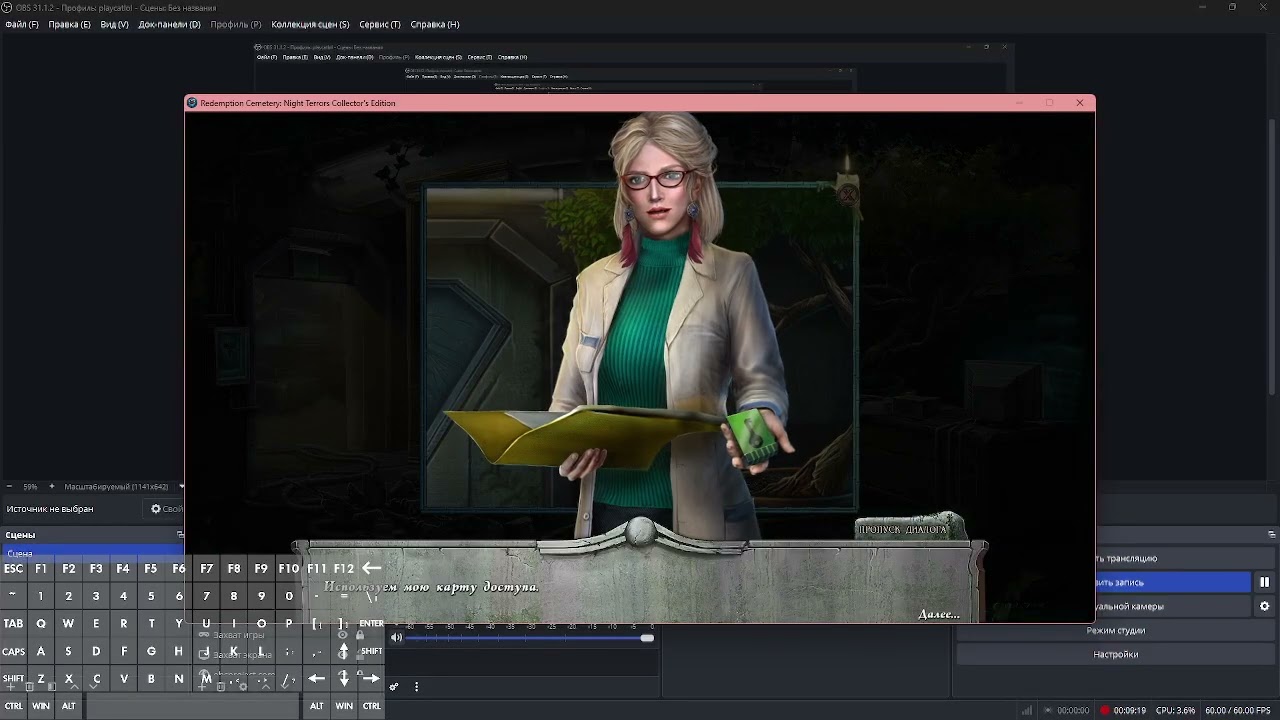The width and height of the screenshot is (1280, 720).
Task: Click the ENTER key on virtual keyboard
Action: (371, 623)
